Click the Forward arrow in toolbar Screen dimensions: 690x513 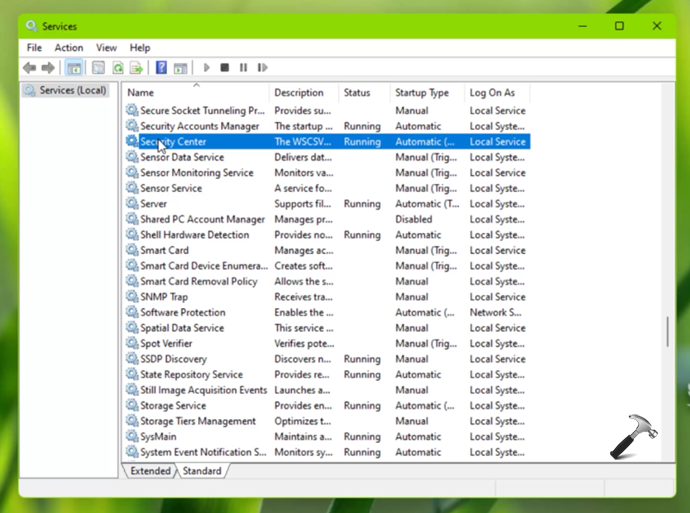47,68
